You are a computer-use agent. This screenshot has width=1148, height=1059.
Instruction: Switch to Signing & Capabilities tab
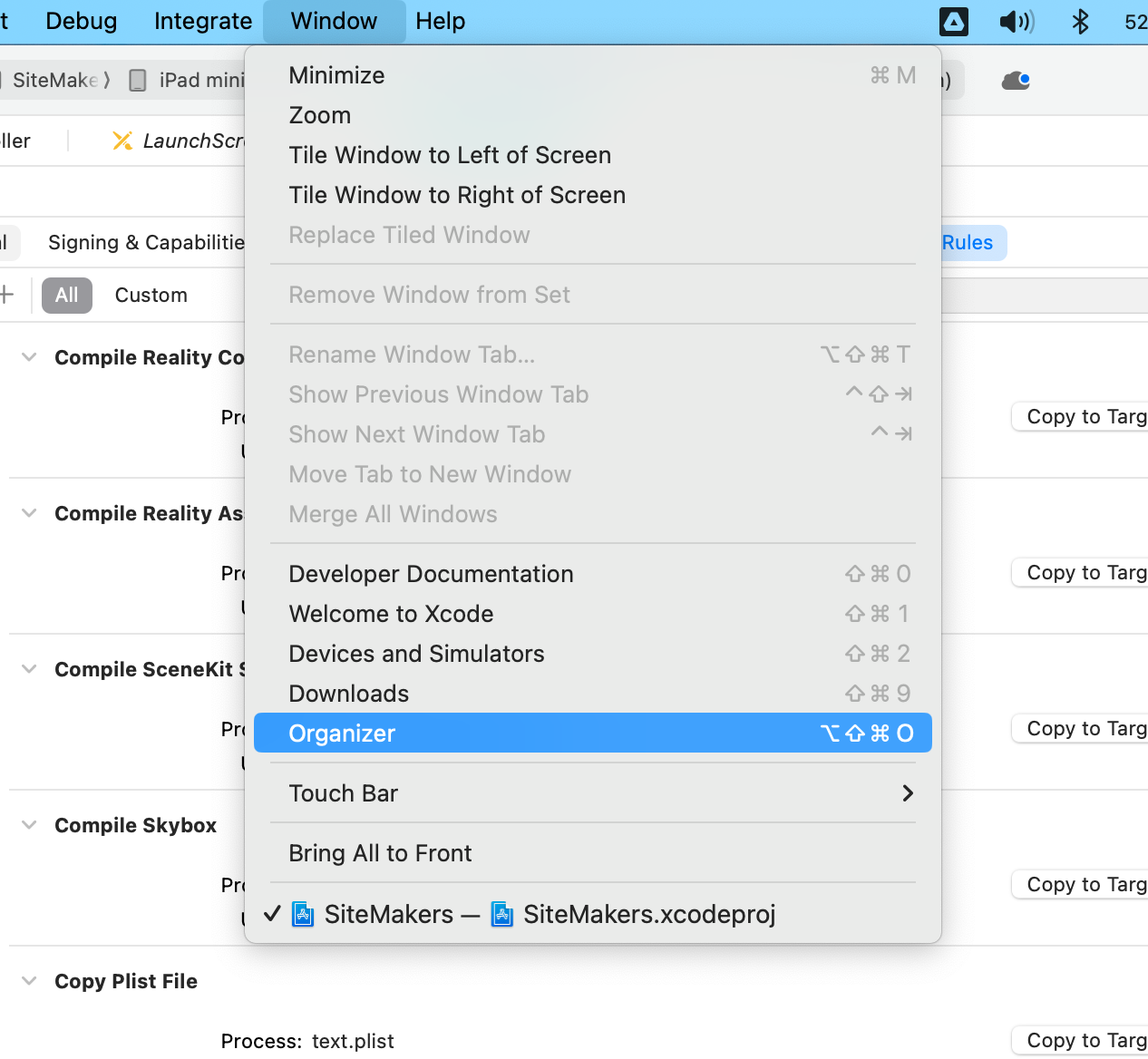pos(146,242)
